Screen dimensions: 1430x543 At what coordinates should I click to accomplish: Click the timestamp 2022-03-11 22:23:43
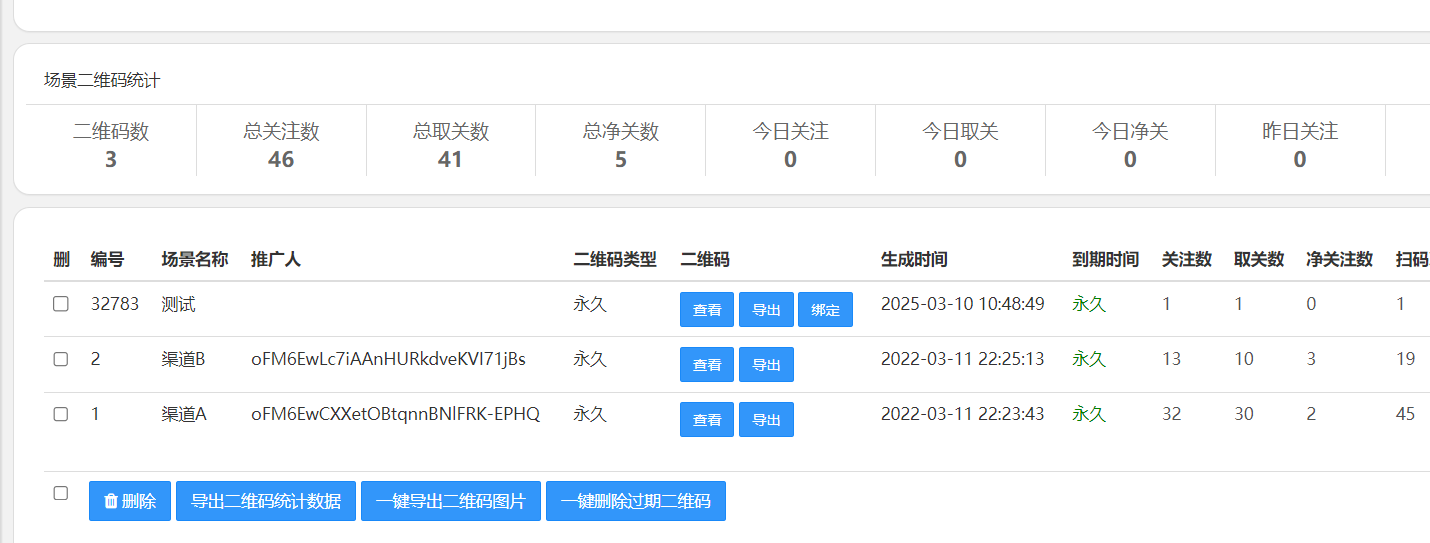963,414
